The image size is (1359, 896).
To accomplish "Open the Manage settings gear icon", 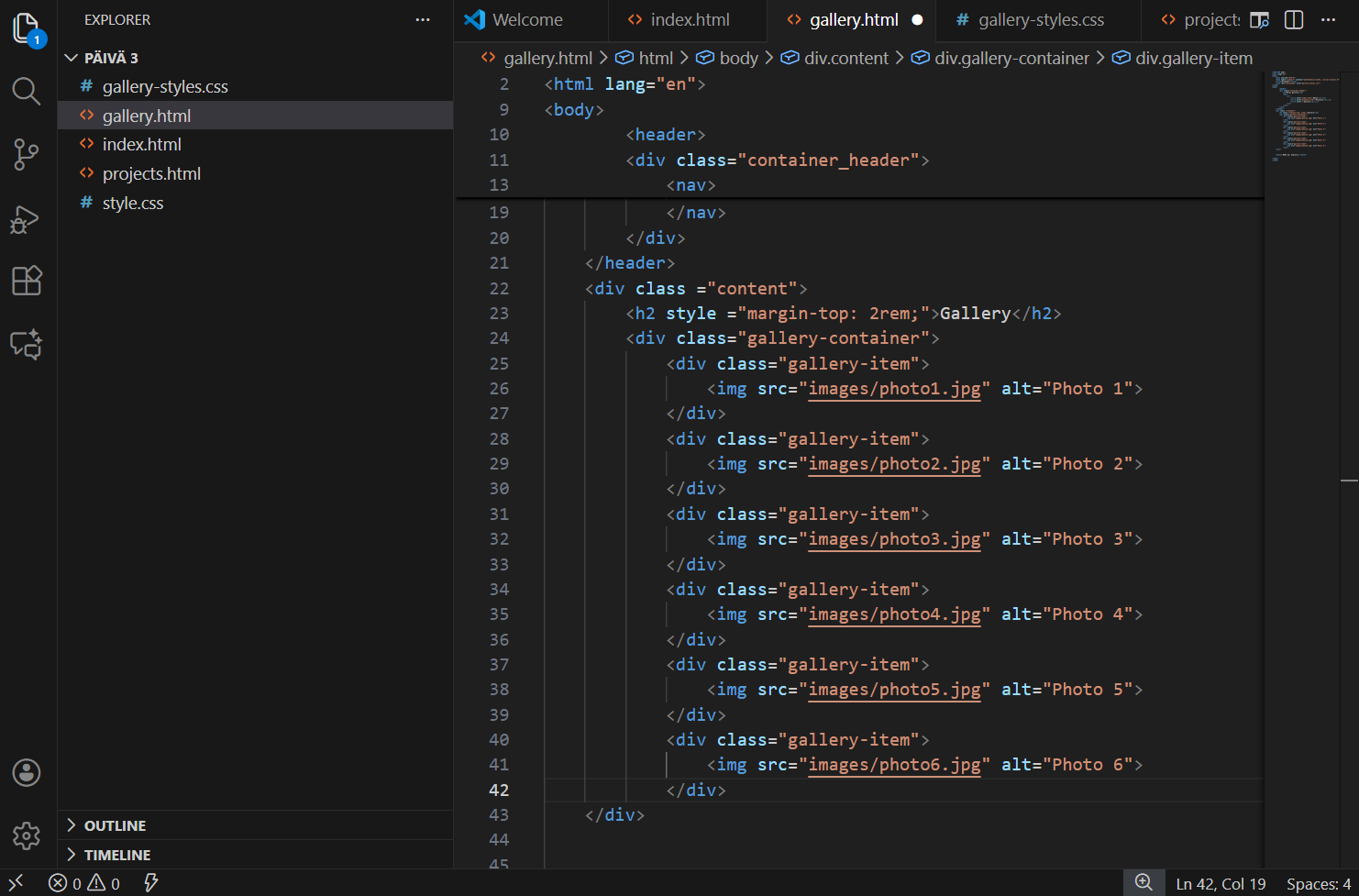I will tap(26, 835).
